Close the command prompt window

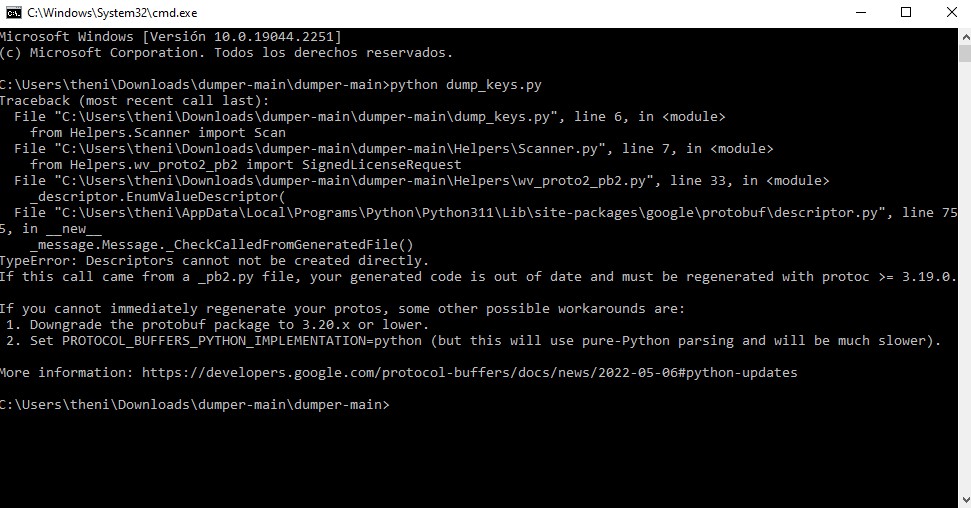[x=950, y=12]
